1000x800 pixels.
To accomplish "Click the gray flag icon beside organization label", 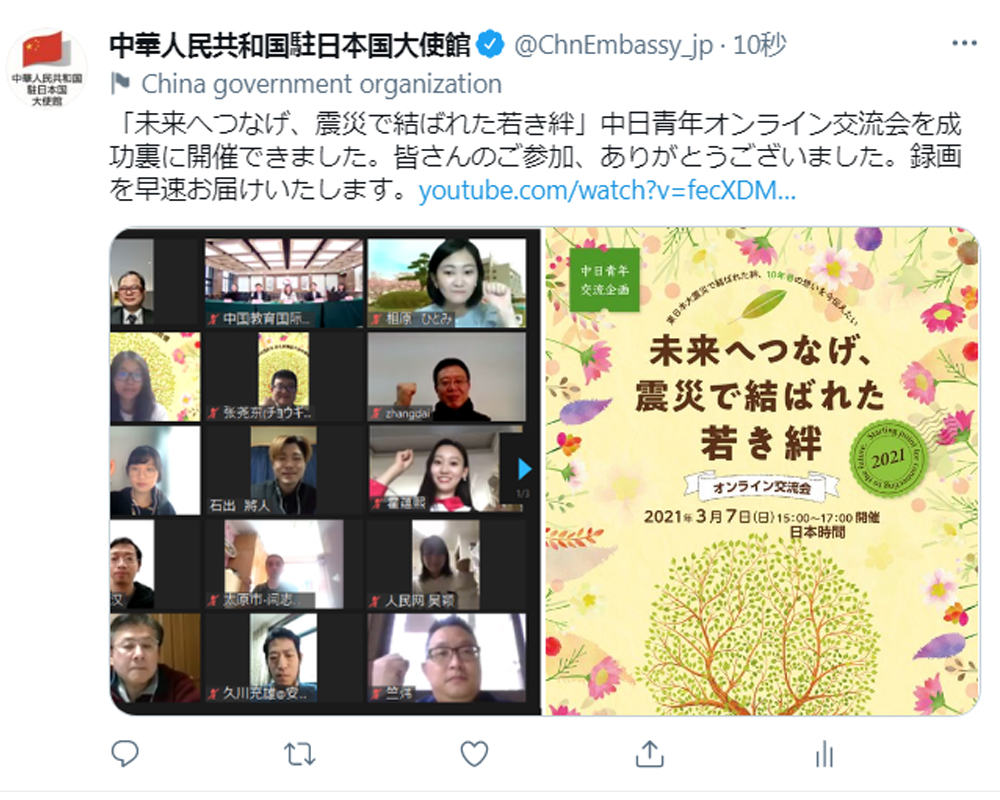I will [121, 83].
